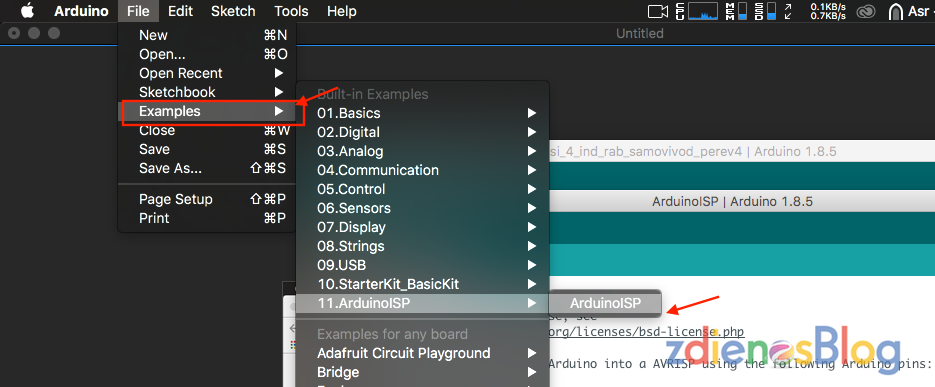Click the diagonal arrows menu bar icon
Screen dimensions: 935x387
pyautogui.click(x=788, y=11)
